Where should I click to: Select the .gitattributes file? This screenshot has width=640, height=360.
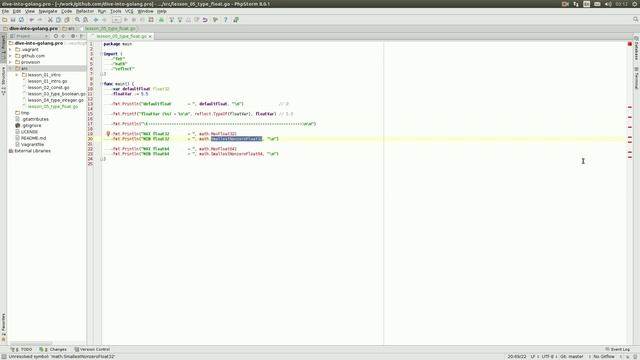[x=35, y=119]
